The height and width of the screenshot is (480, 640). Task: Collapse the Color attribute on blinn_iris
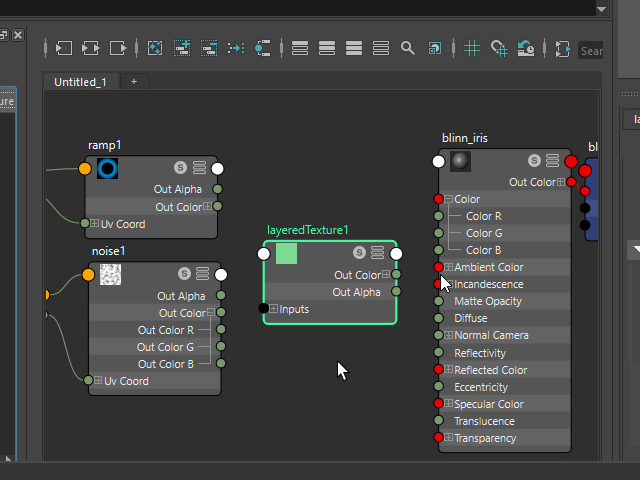[x=449, y=199]
